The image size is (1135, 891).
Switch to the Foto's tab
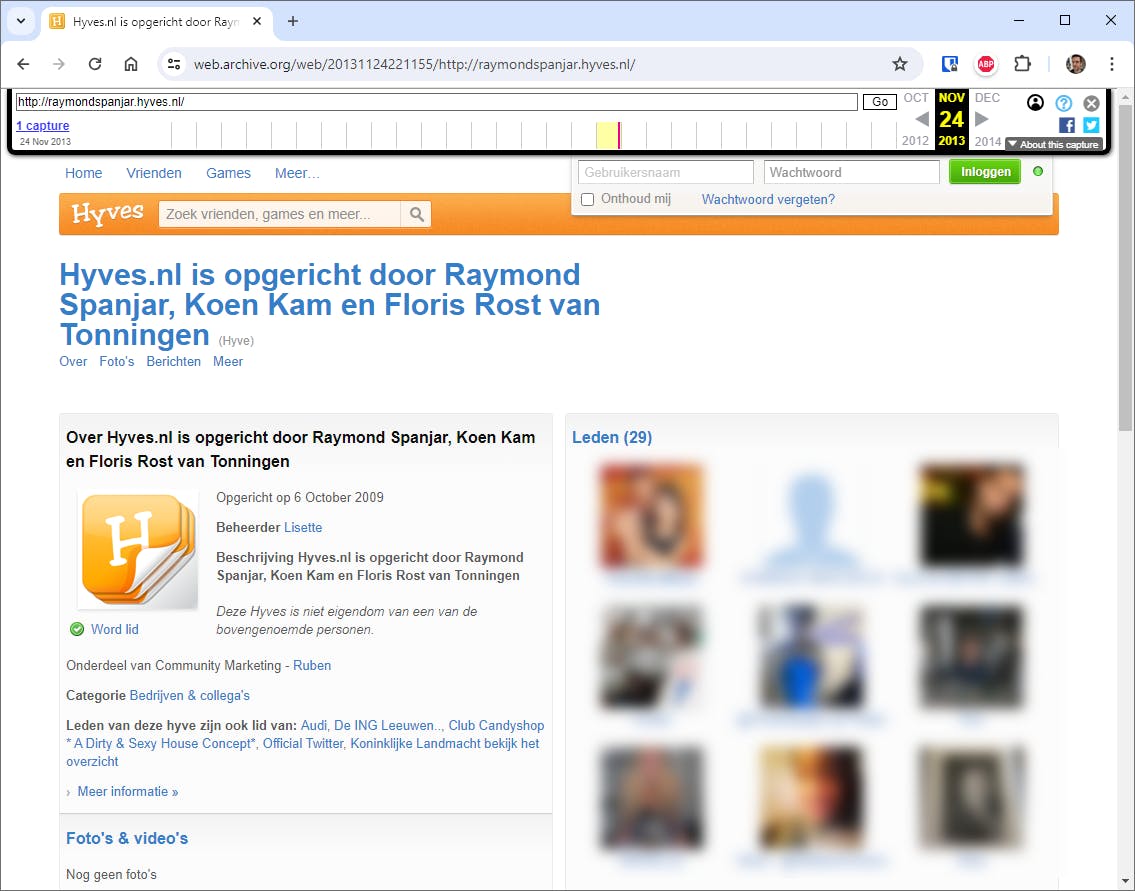click(x=117, y=361)
